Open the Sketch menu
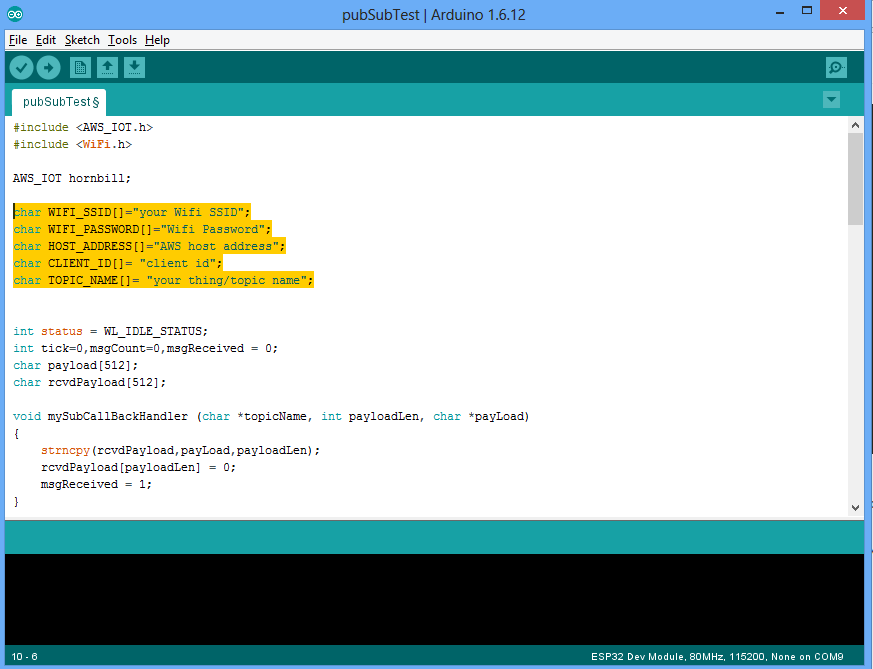The width and height of the screenshot is (873, 669). pyautogui.click(x=82, y=40)
